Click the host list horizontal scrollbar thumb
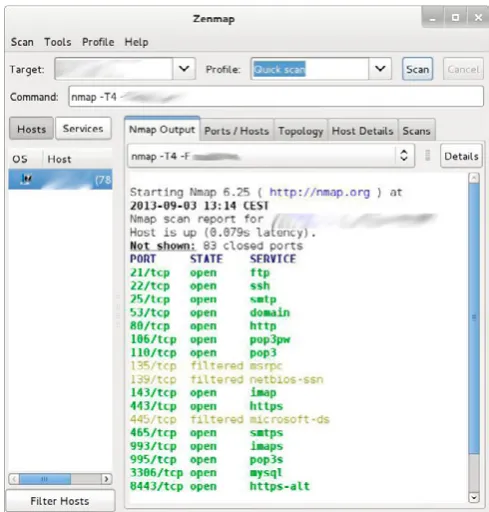Image resolution: width=489 pixels, height=512 pixels. click(45, 479)
